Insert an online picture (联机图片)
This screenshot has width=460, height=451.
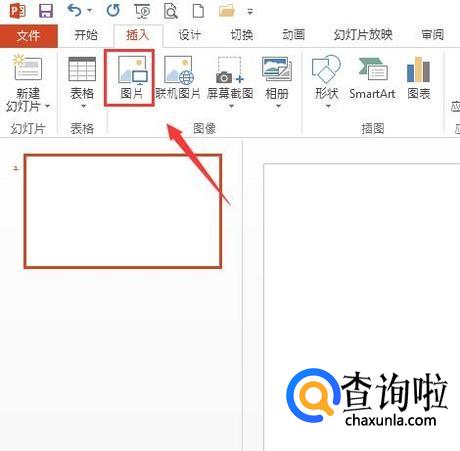(x=178, y=78)
